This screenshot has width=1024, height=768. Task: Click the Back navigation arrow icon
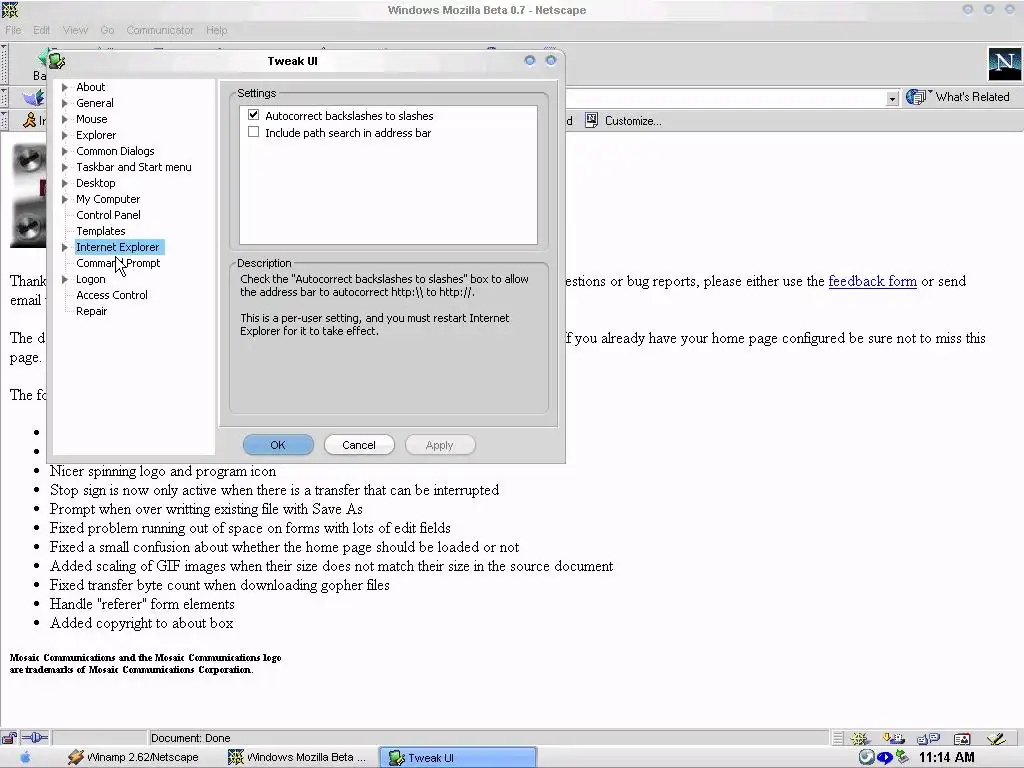click(x=42, y=57)
